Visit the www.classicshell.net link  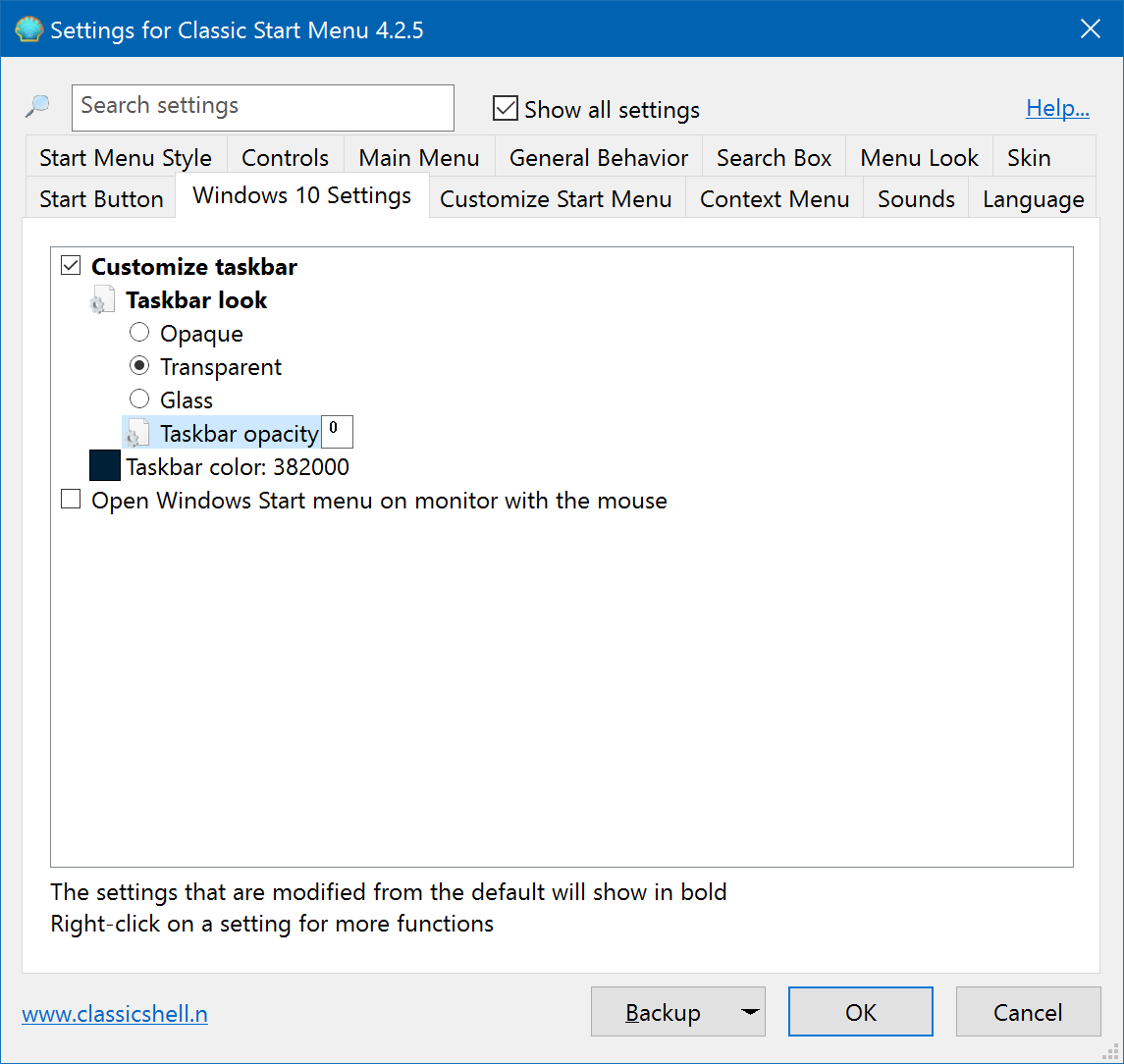115,1014
